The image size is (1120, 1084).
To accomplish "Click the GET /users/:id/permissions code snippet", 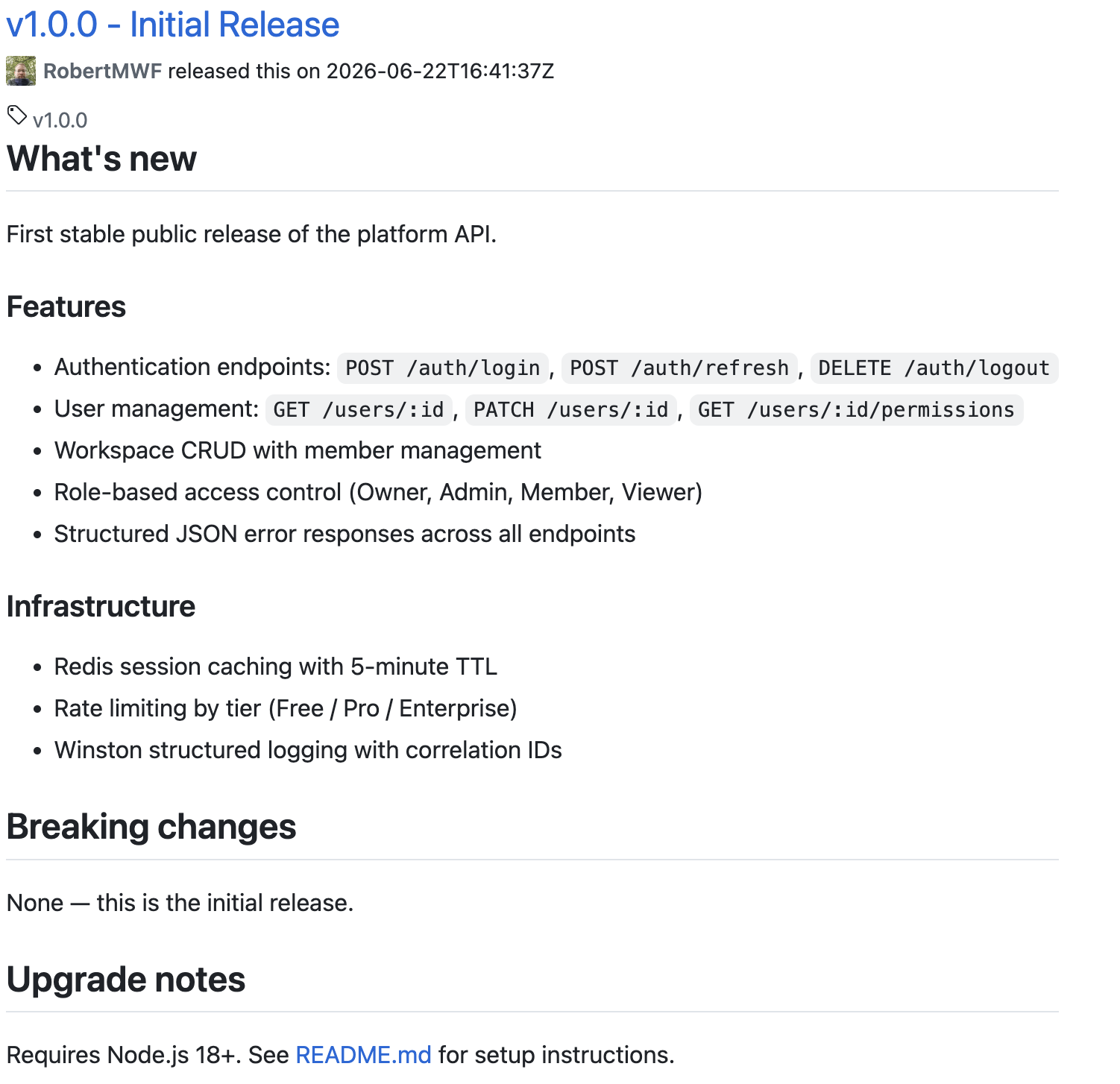I will pos(857,410).
